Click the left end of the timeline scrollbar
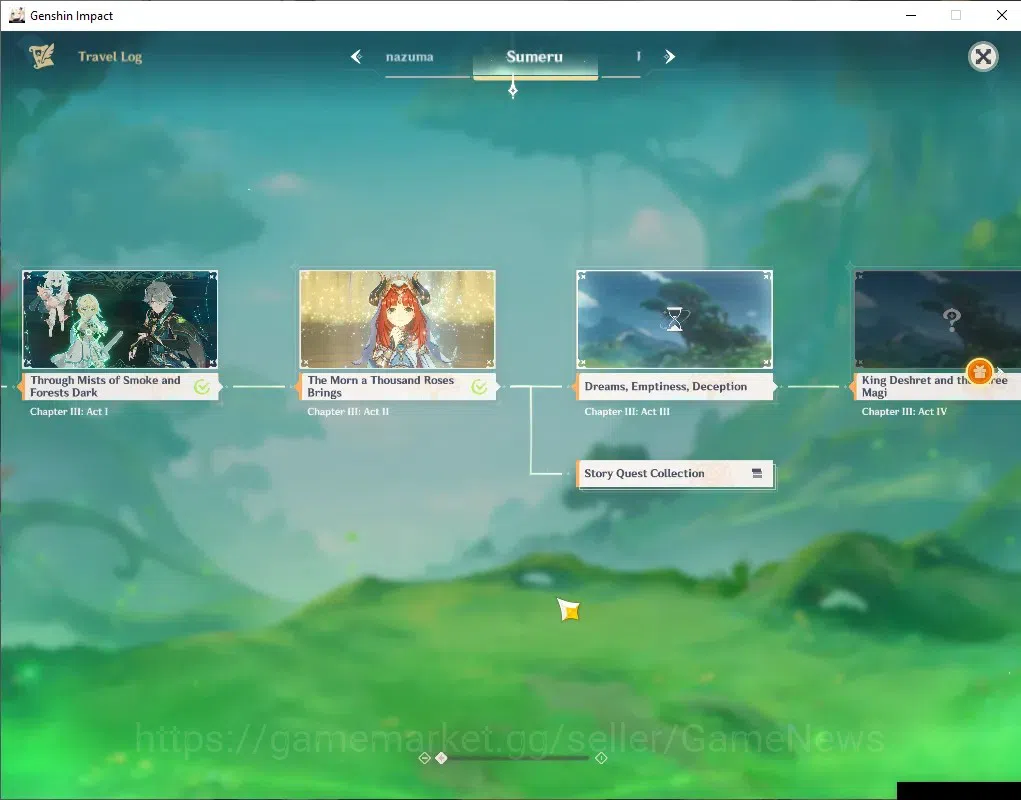 [x=424, y=758]
